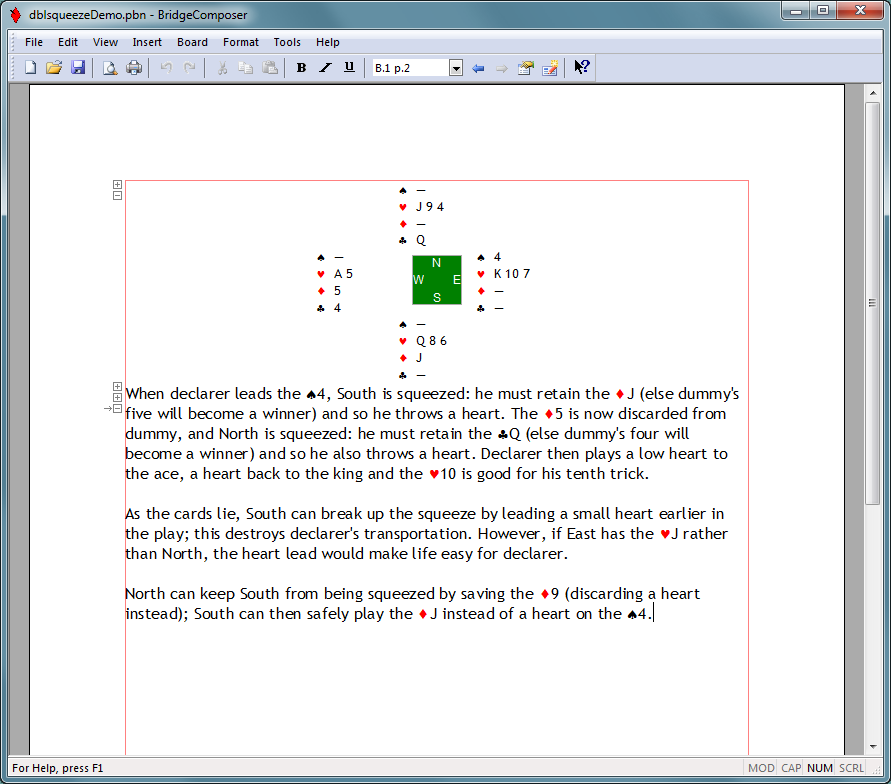The height and width of the screenshot is (784, 891).
Task: Open a file with the folder icon
Action: coord(54,68)
